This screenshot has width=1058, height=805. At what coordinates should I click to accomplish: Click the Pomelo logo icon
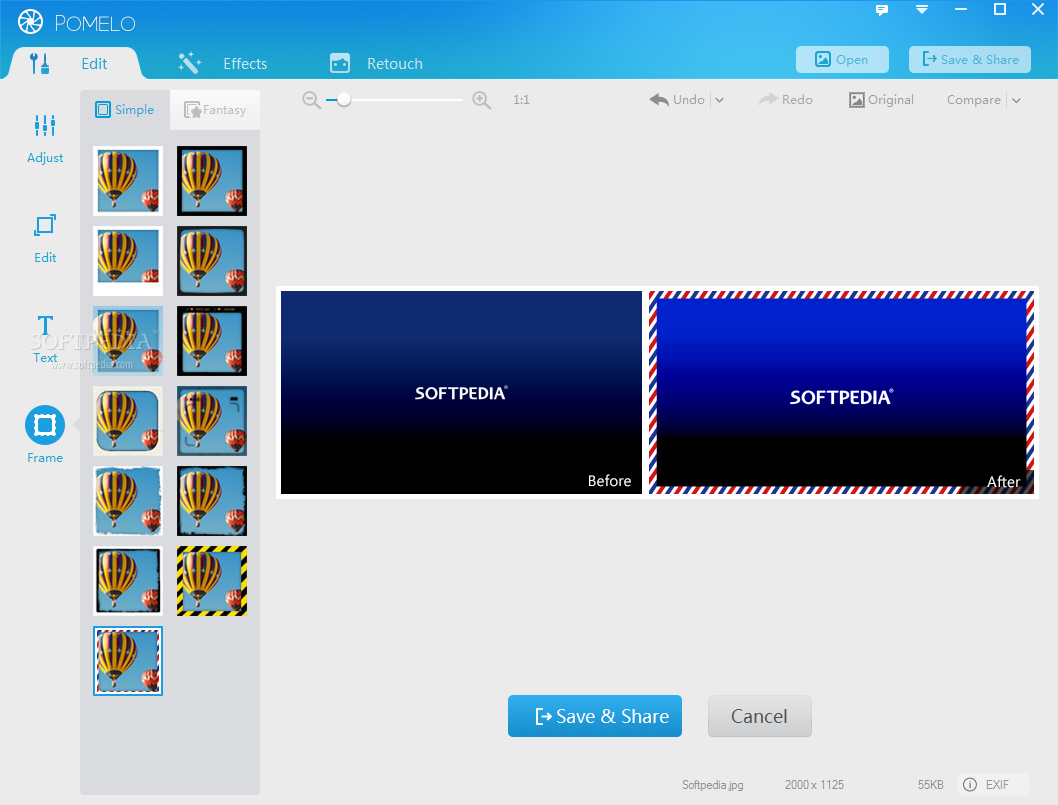(x=30, y=22)
